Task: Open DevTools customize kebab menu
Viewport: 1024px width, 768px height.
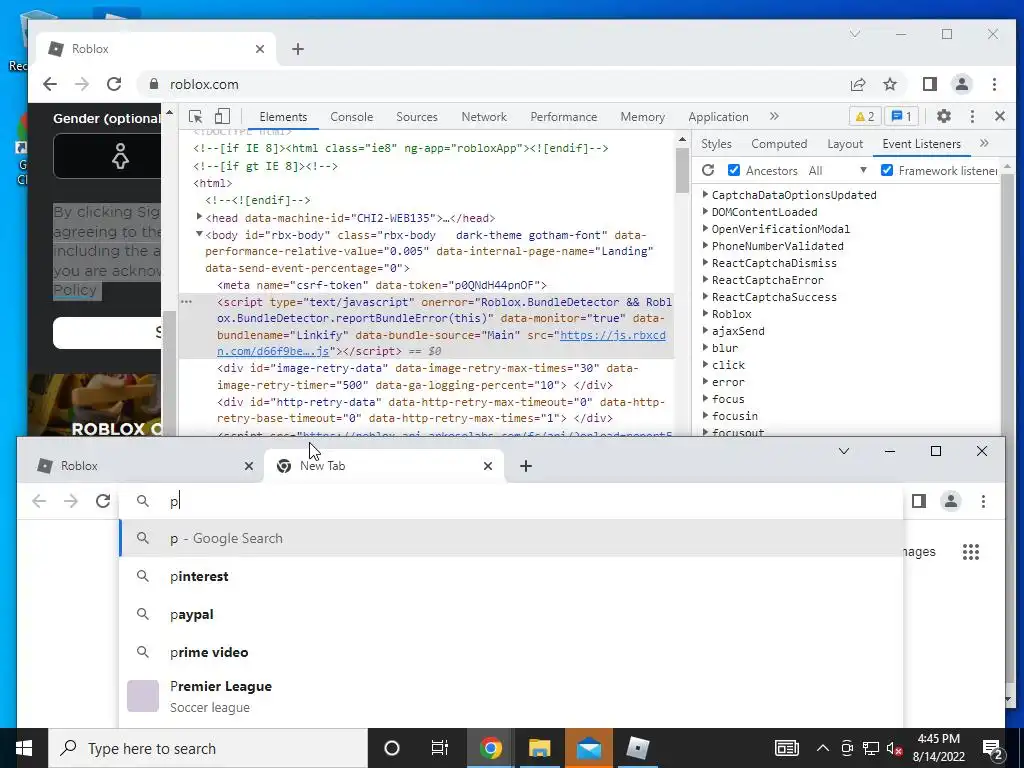Action: [972, 116]
